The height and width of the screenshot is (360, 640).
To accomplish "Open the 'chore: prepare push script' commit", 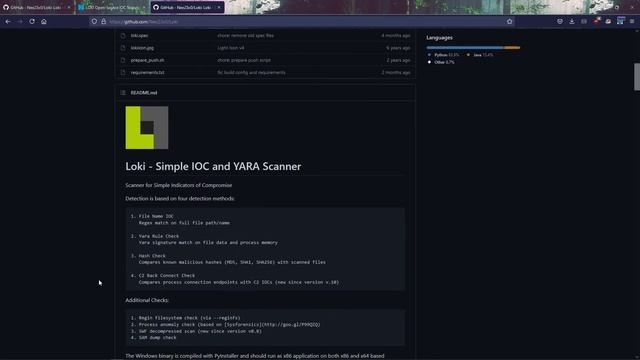I will click(x=244, y=60).
